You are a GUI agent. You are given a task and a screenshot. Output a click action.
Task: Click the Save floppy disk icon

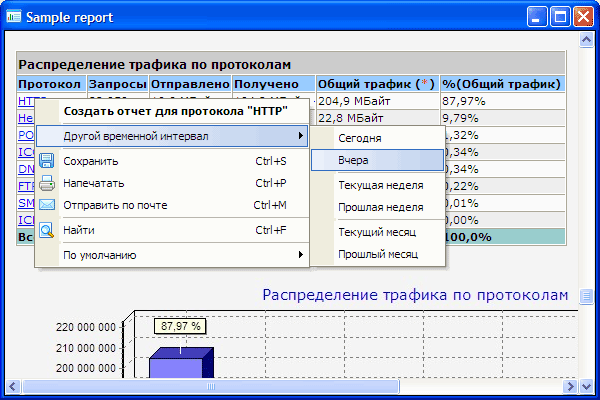(47, 161)
